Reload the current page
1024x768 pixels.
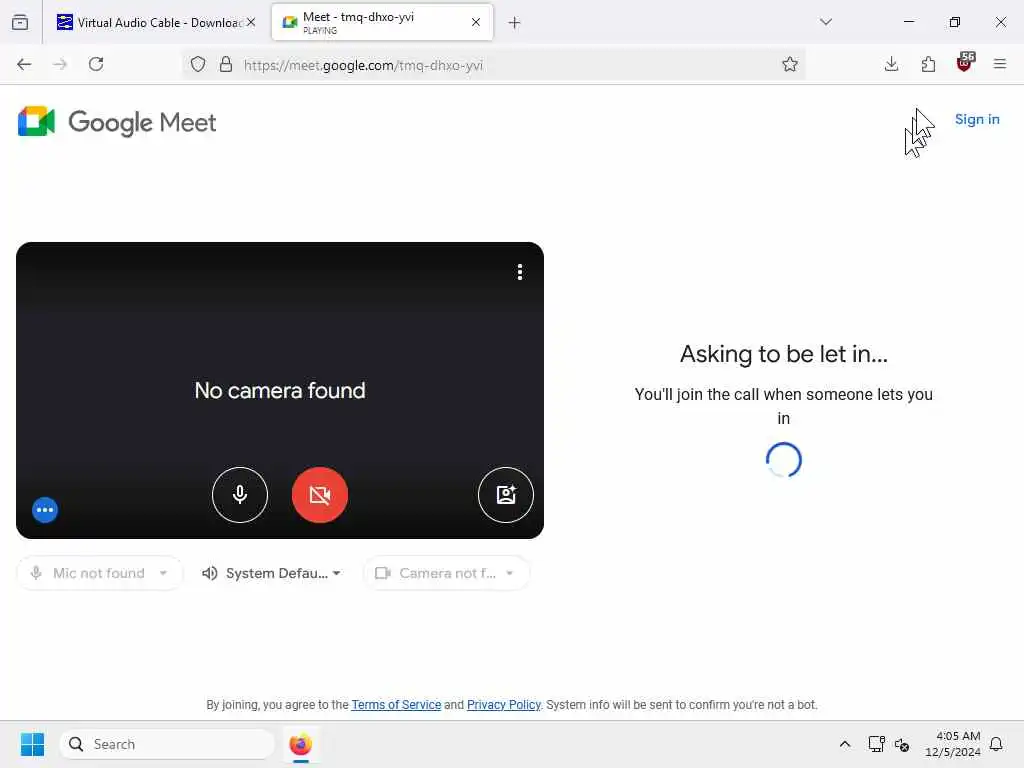96,64
